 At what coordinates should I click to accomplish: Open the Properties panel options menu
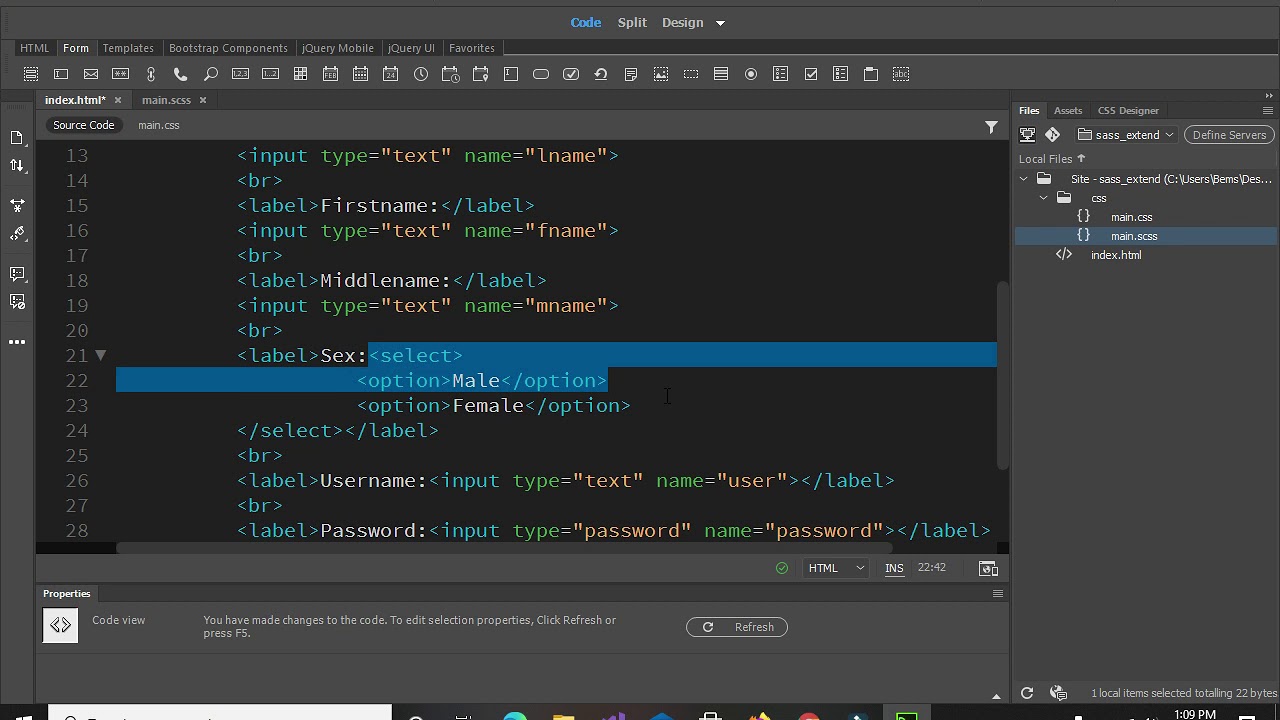997,594
